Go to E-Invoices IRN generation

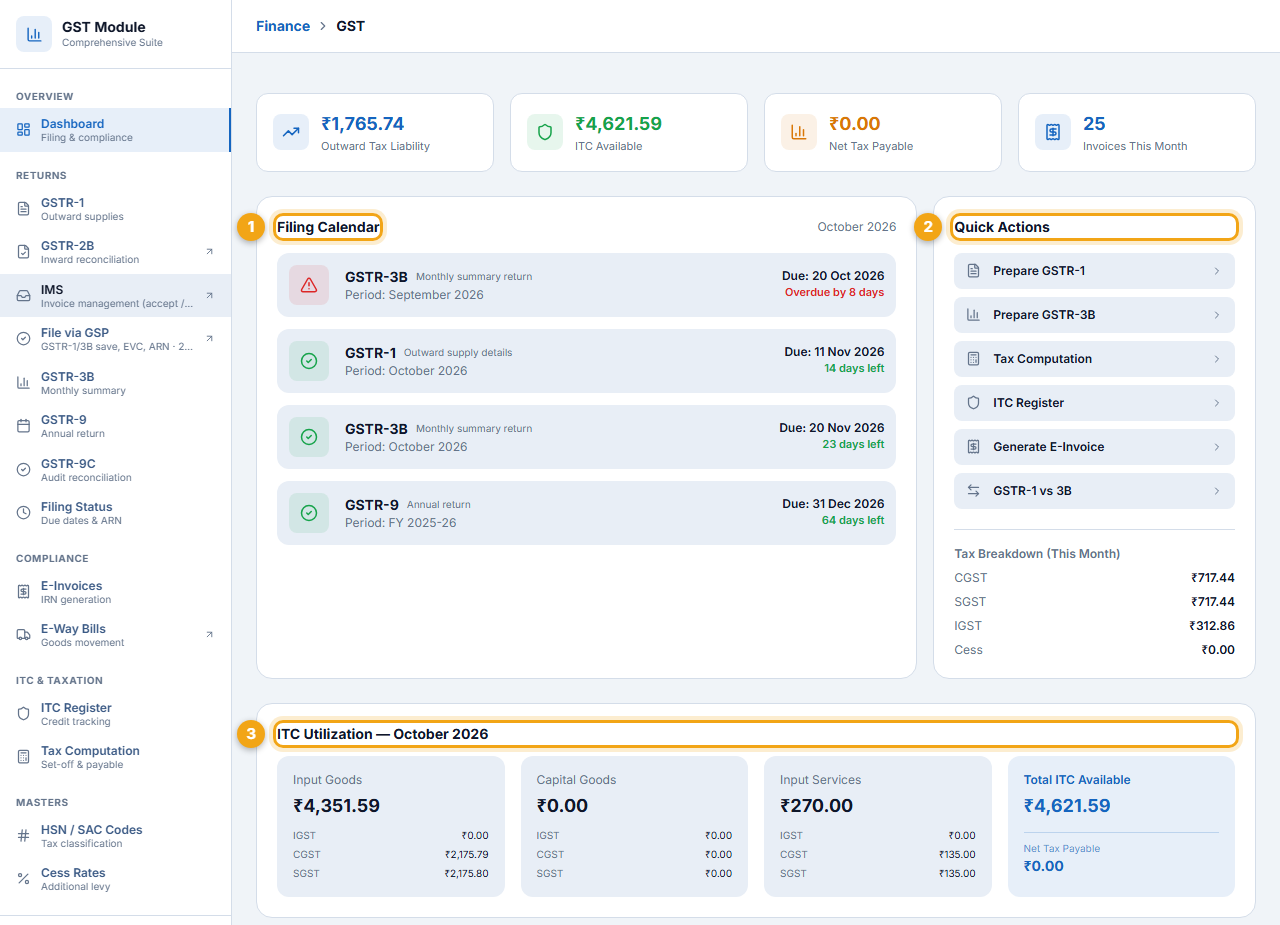(x=115, y=592)
